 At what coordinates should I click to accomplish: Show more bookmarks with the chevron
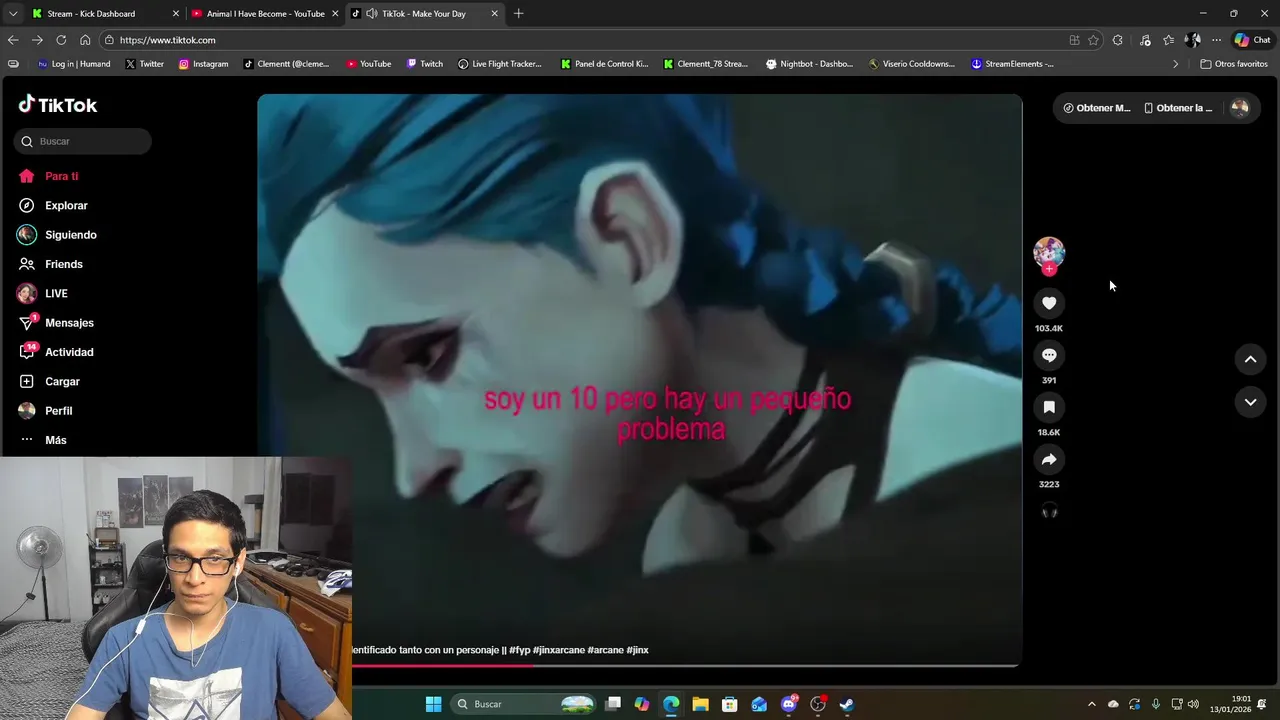1175,64
